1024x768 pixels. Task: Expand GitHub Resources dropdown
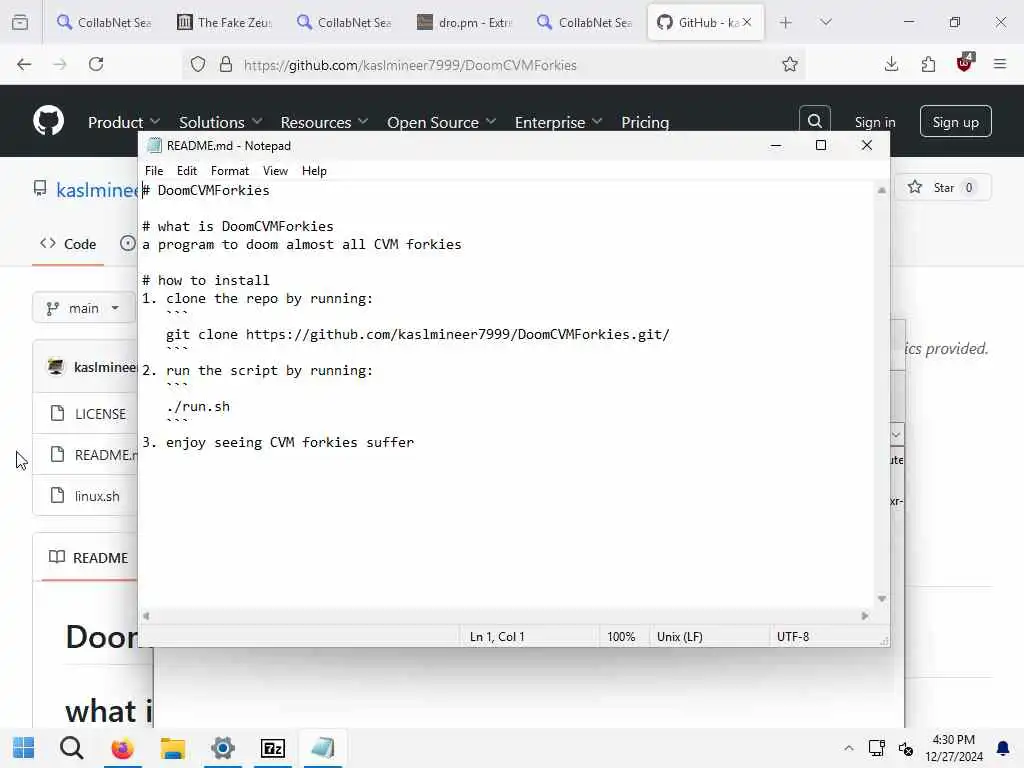pyautogui.click(x=325, y=122)
